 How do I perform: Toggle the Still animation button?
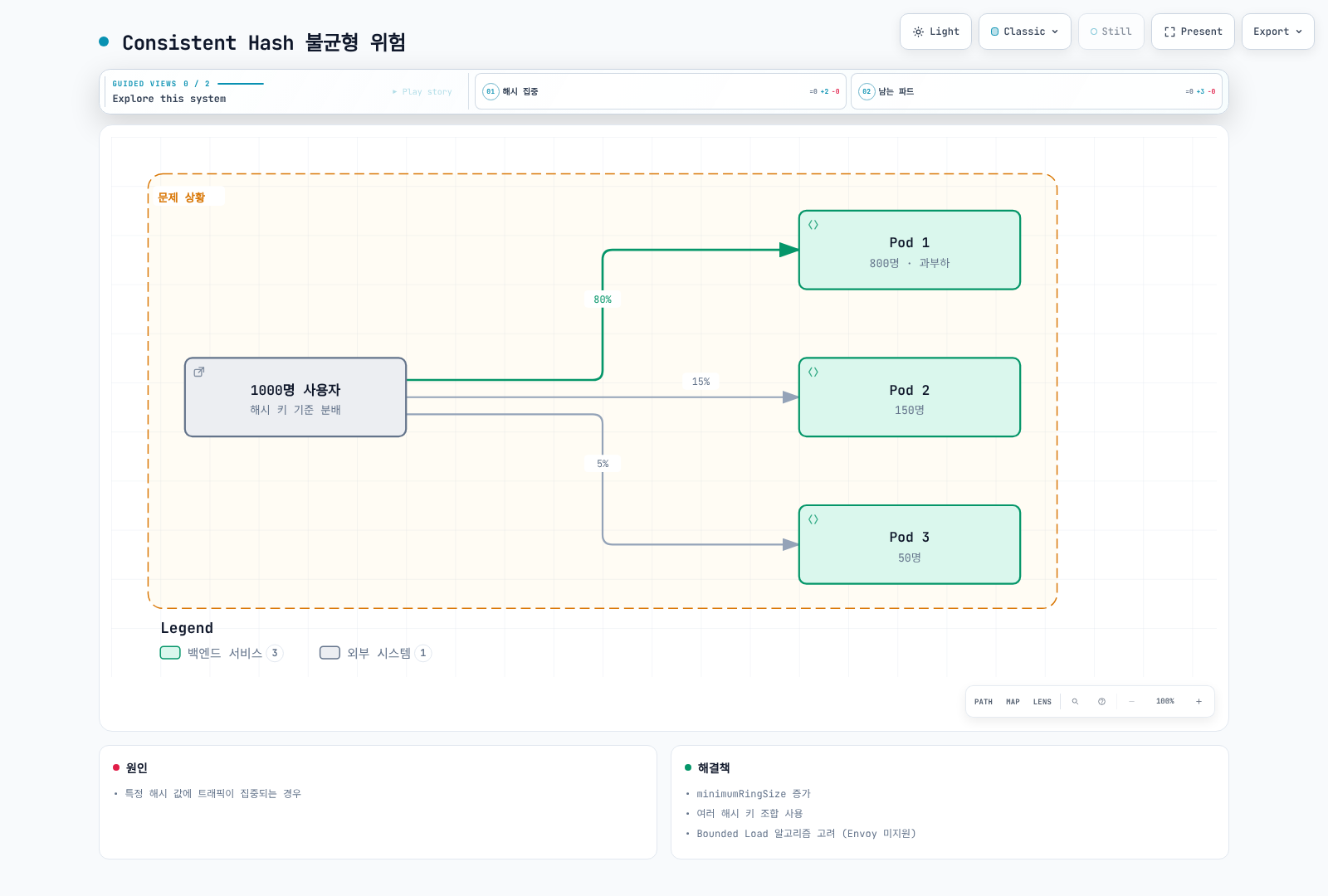(1111, 32)
